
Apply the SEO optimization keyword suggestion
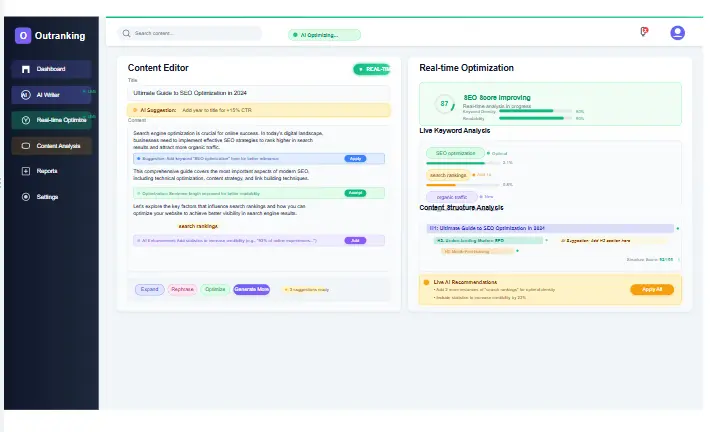coord(355,159)
